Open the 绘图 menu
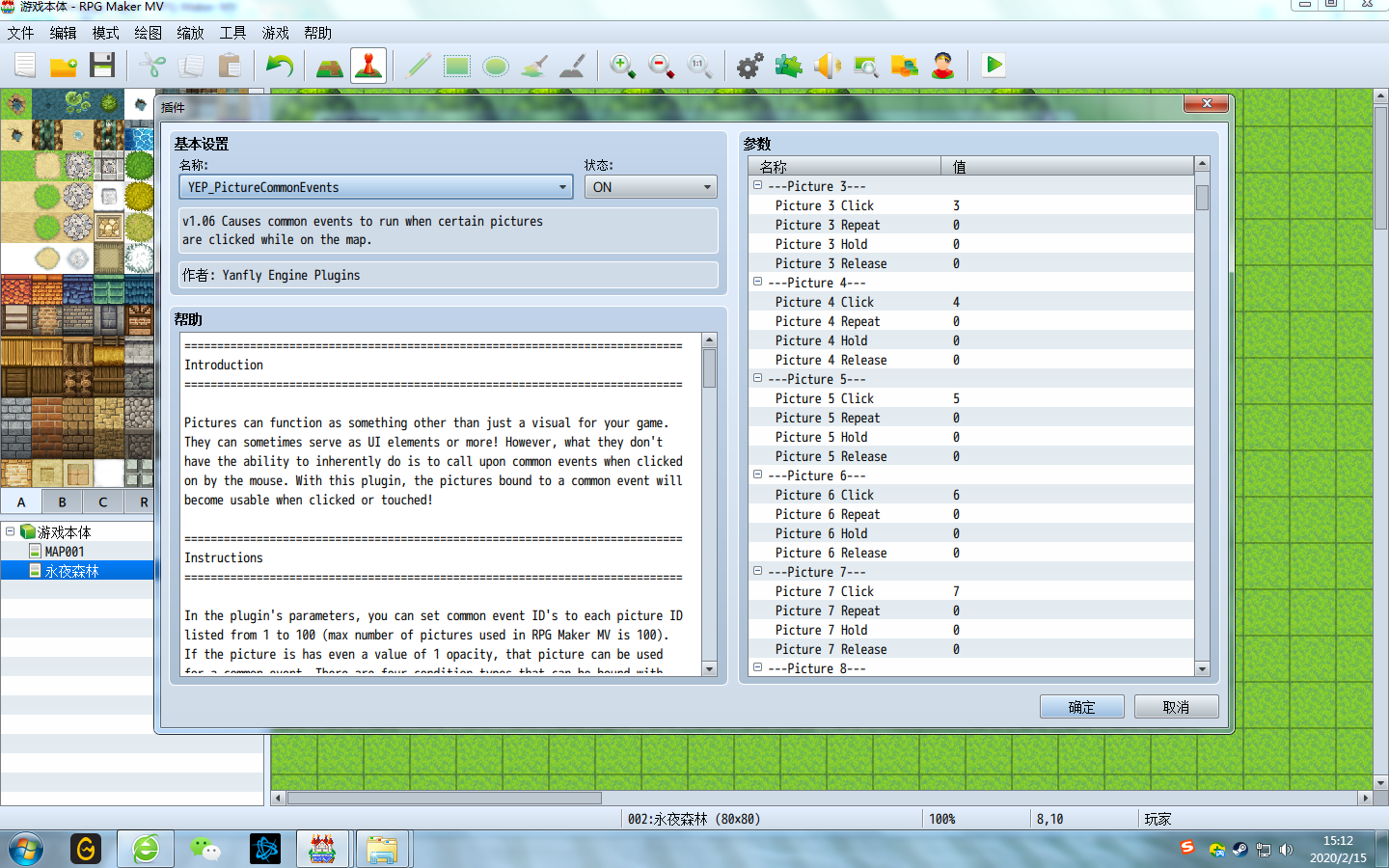1389x868 pixels. pos(149,33)
